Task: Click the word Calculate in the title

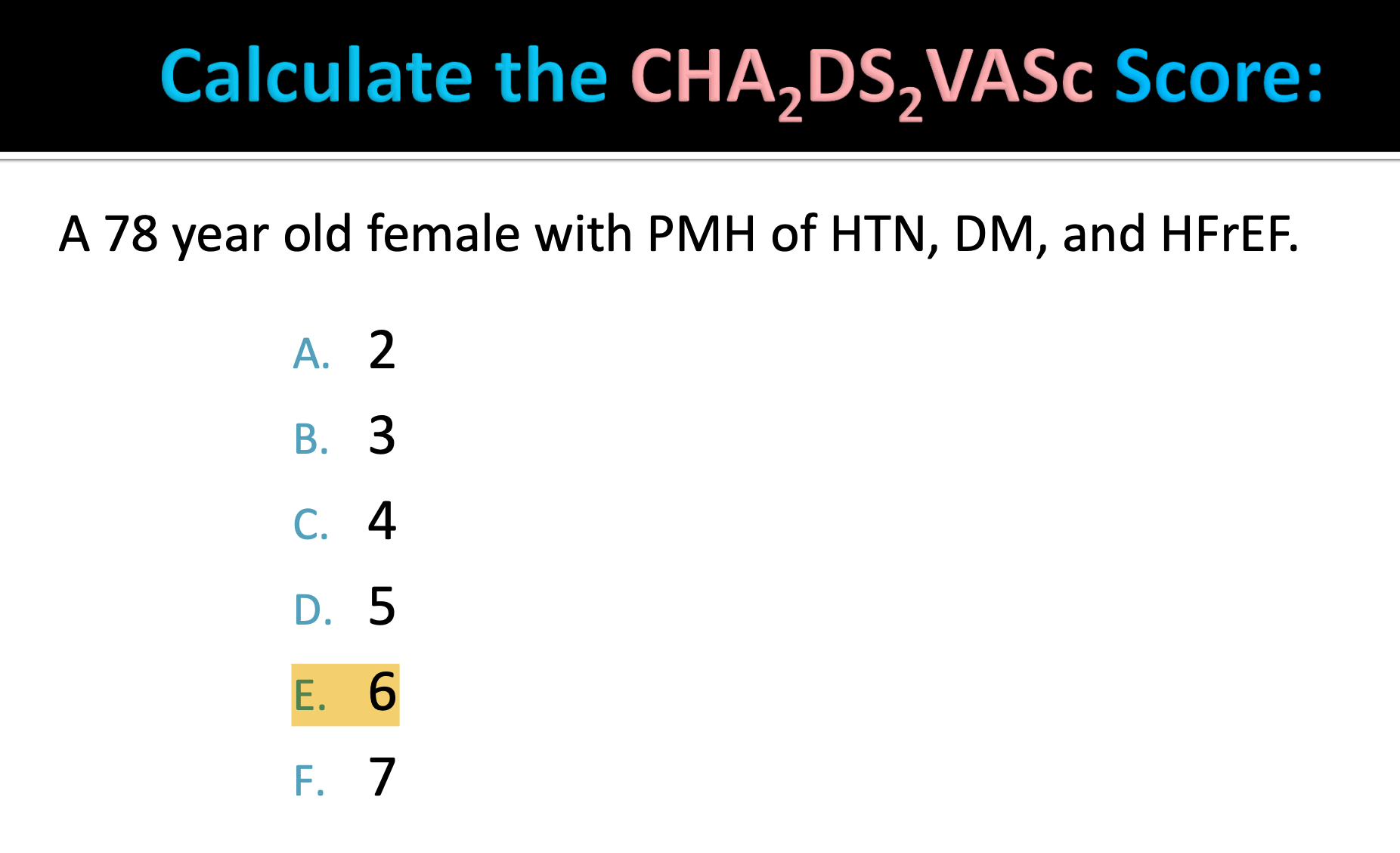Action: click(316, 76)
